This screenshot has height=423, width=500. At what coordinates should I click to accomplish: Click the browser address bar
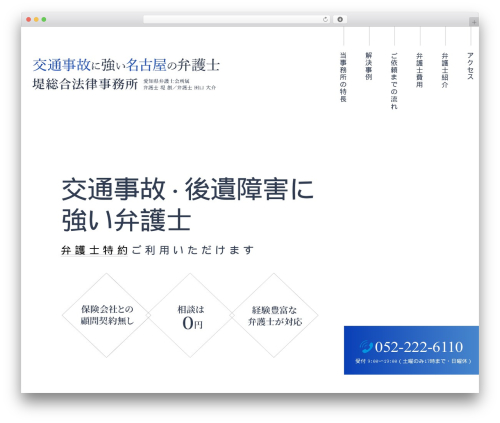click(x=237, y=20)
